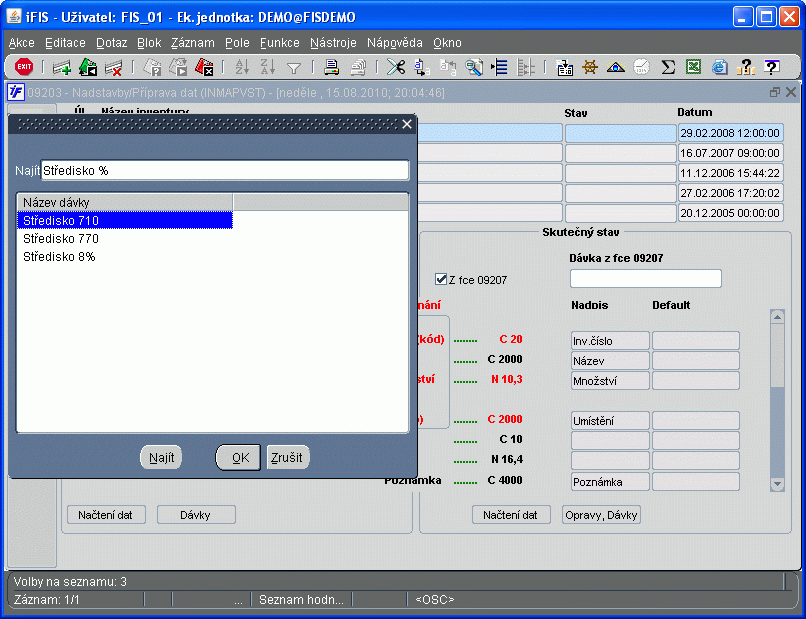This screenshot has height=619, width=806.
Task: Click the 'Poznámka' Nadpis field
Action: 610,481
